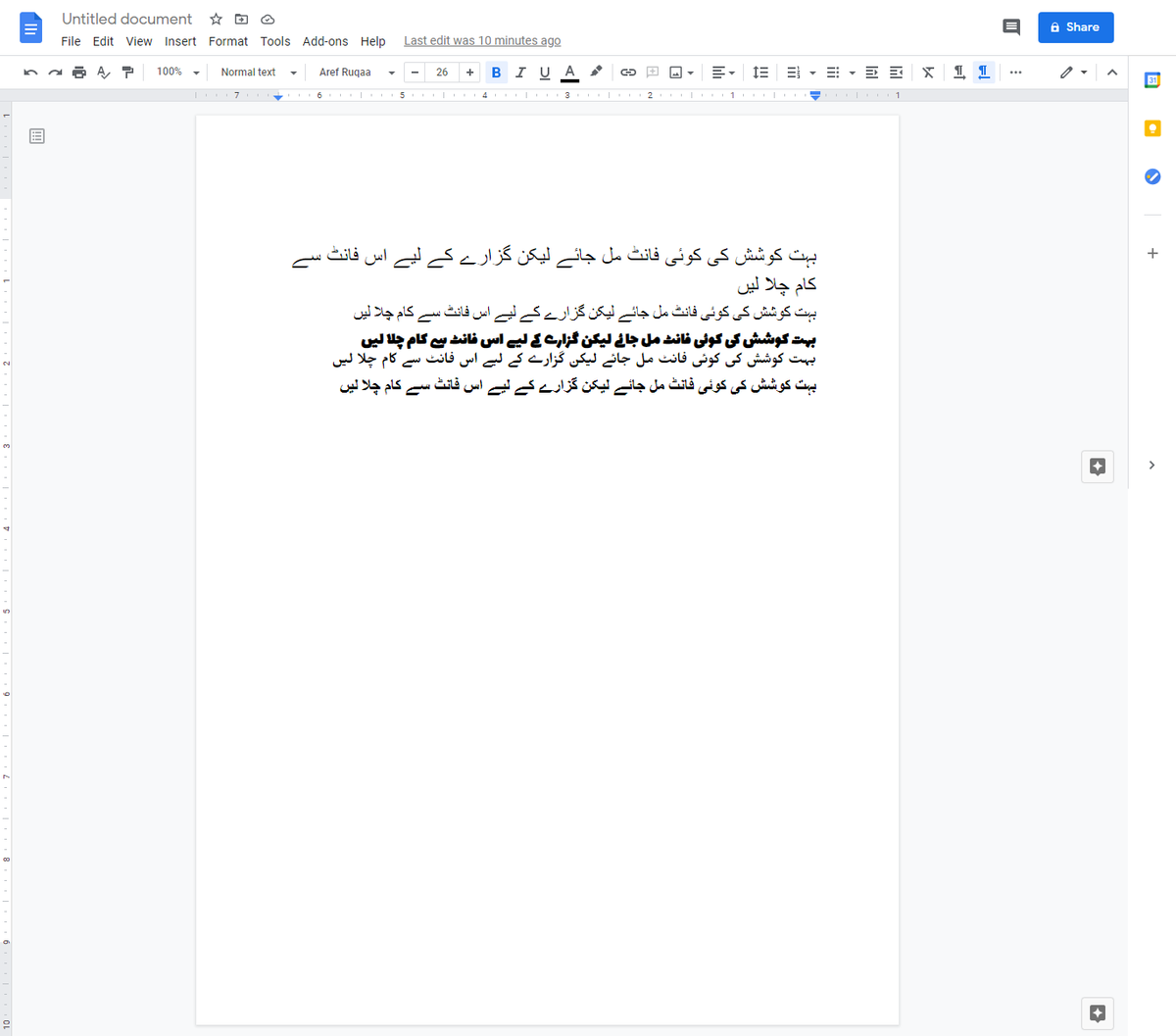Expand the numbered list style arrow
This screenshot has height=1036, width=1176.
(x=812, y=73)
